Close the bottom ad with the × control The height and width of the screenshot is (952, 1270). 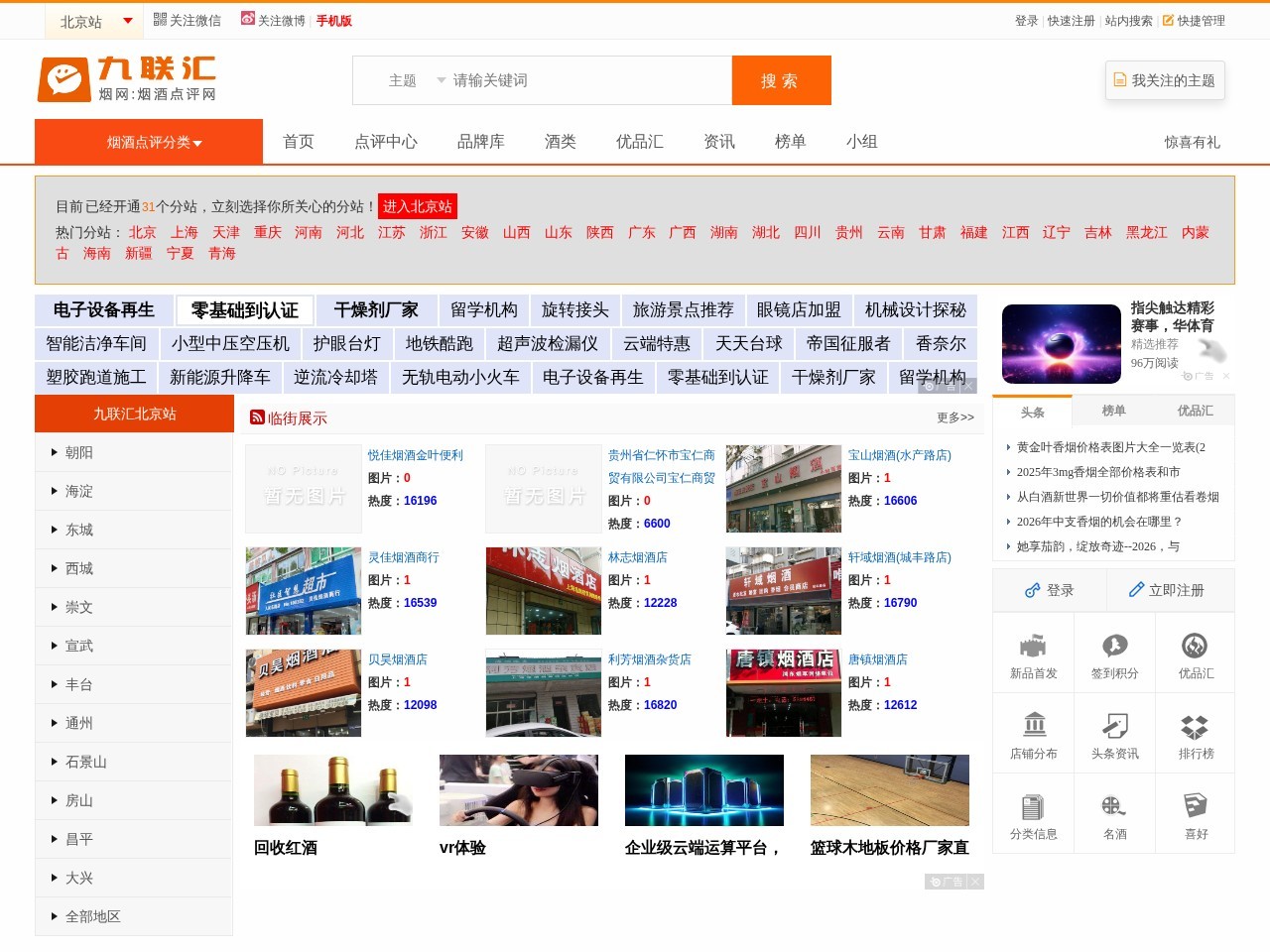pyautogui.click(x=975, y=881)
